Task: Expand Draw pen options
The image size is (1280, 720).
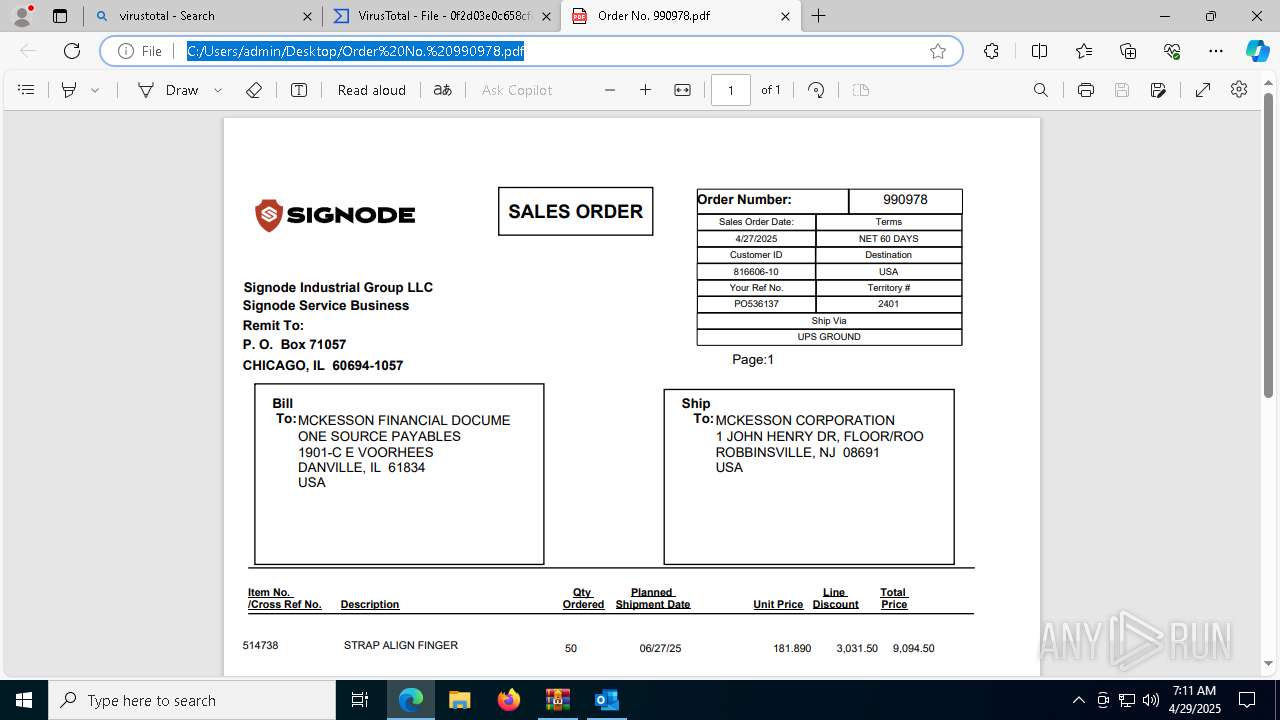Action: (218, 90)
